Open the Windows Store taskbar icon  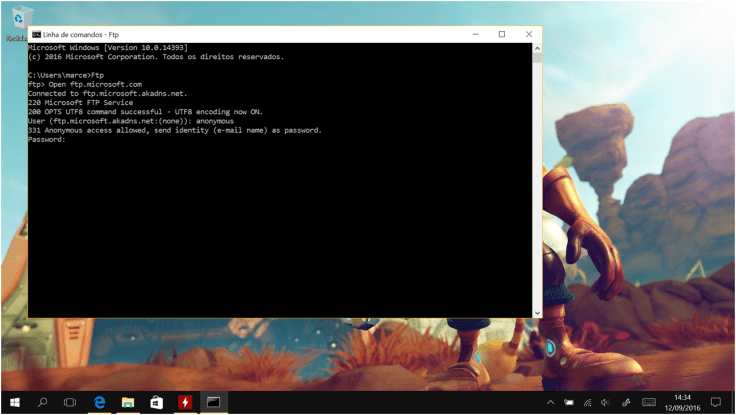(156, 402)
